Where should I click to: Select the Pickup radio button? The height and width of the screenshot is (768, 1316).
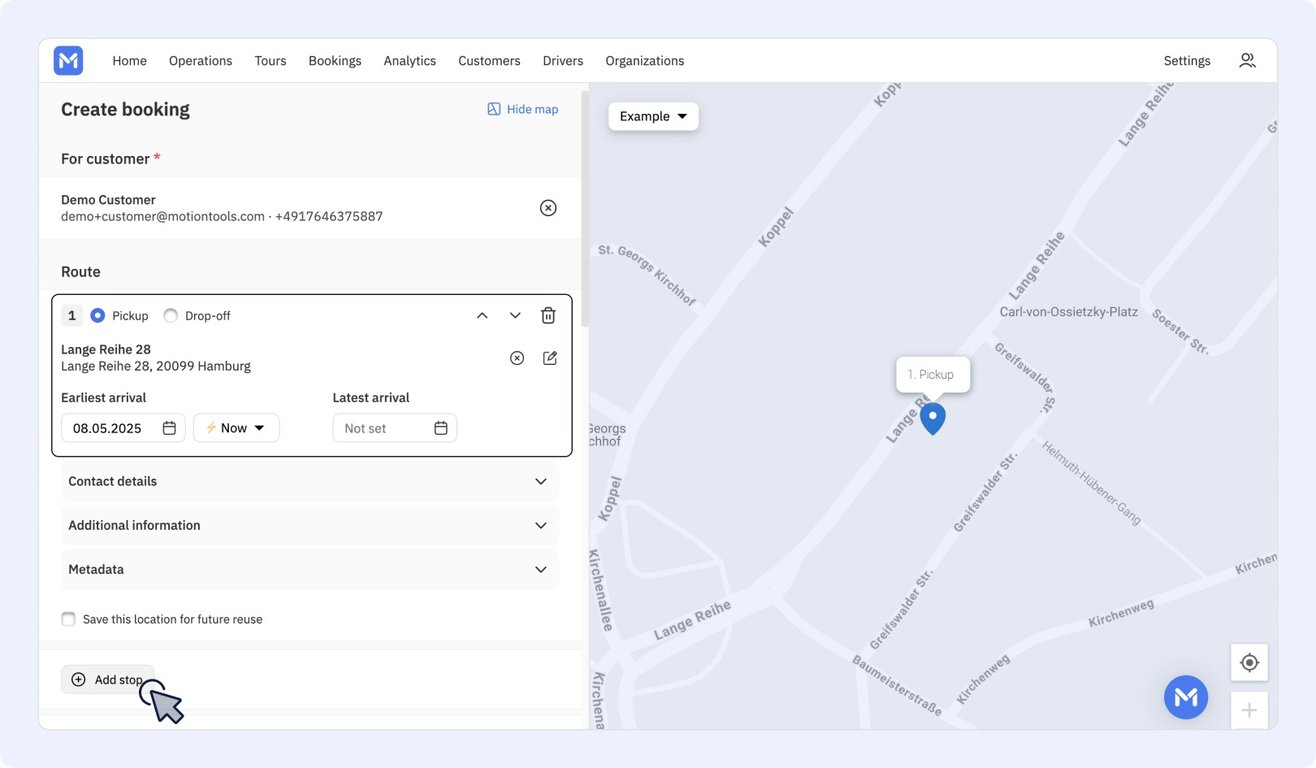point(98,316)
